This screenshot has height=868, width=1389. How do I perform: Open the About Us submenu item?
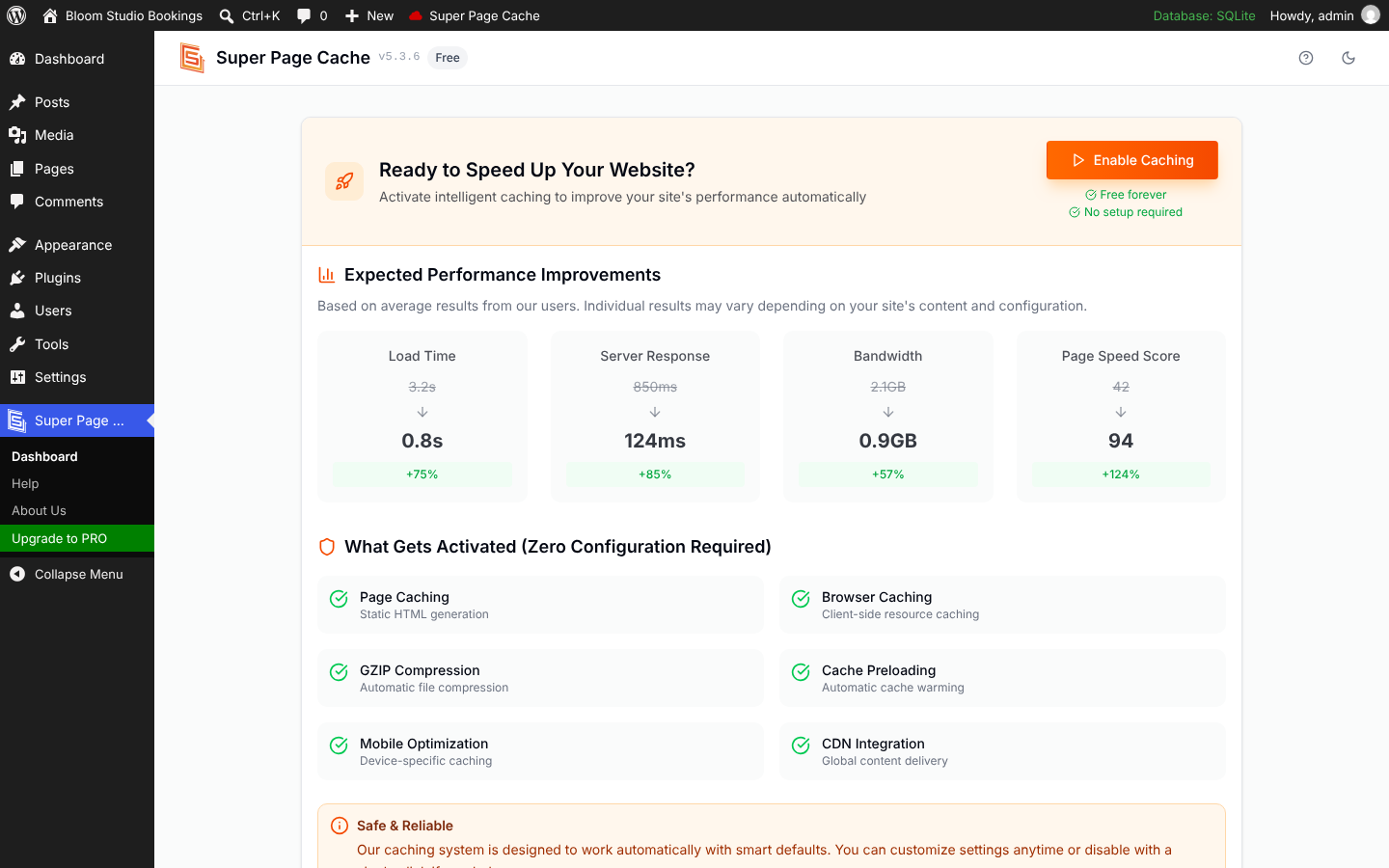pos(77,511)
